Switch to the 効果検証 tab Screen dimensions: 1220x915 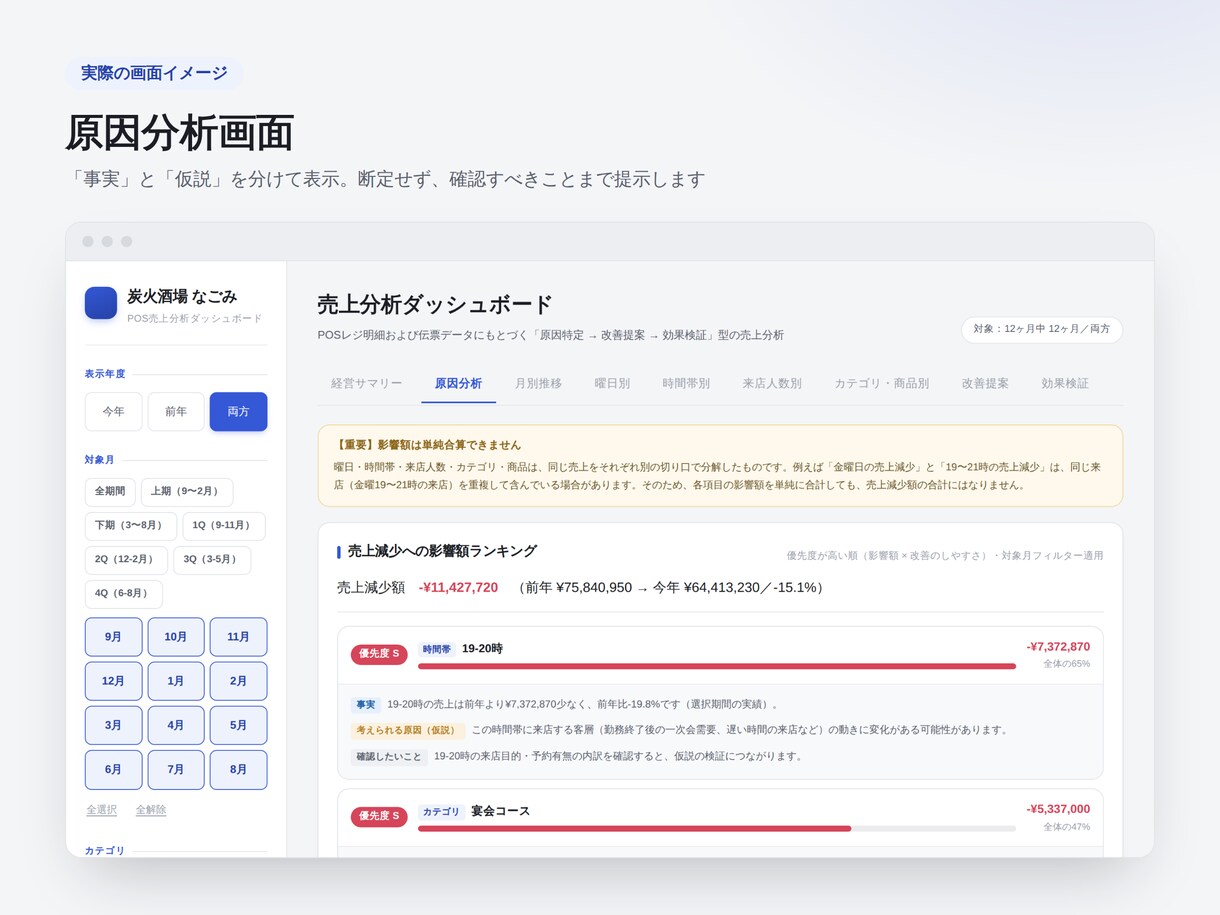point(1065,383)
